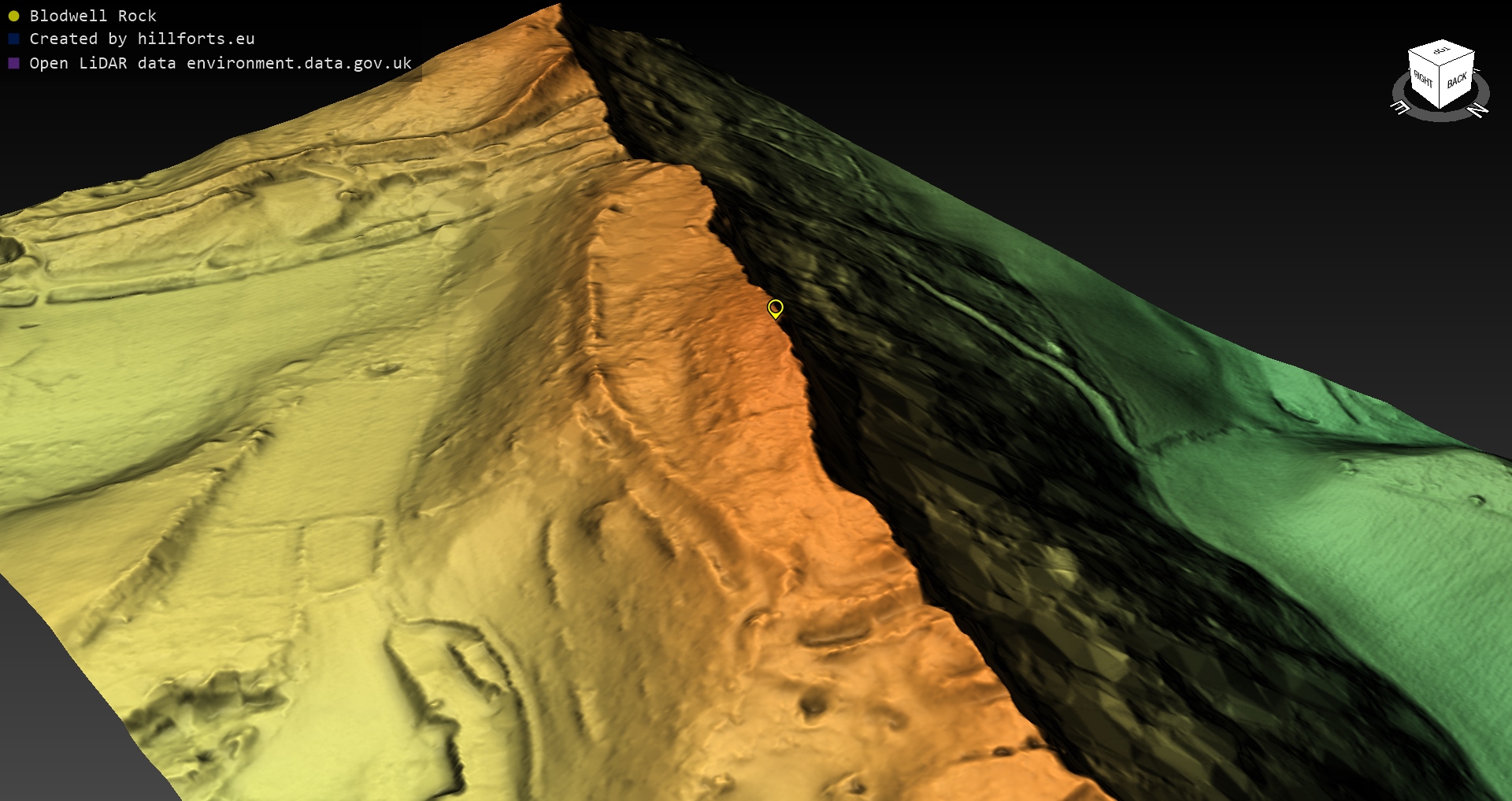Image resolution: width=1512 pixels, height=801 pixels.
Task: Click the yellow location pin on the ridge
Action: click(775, 308)
